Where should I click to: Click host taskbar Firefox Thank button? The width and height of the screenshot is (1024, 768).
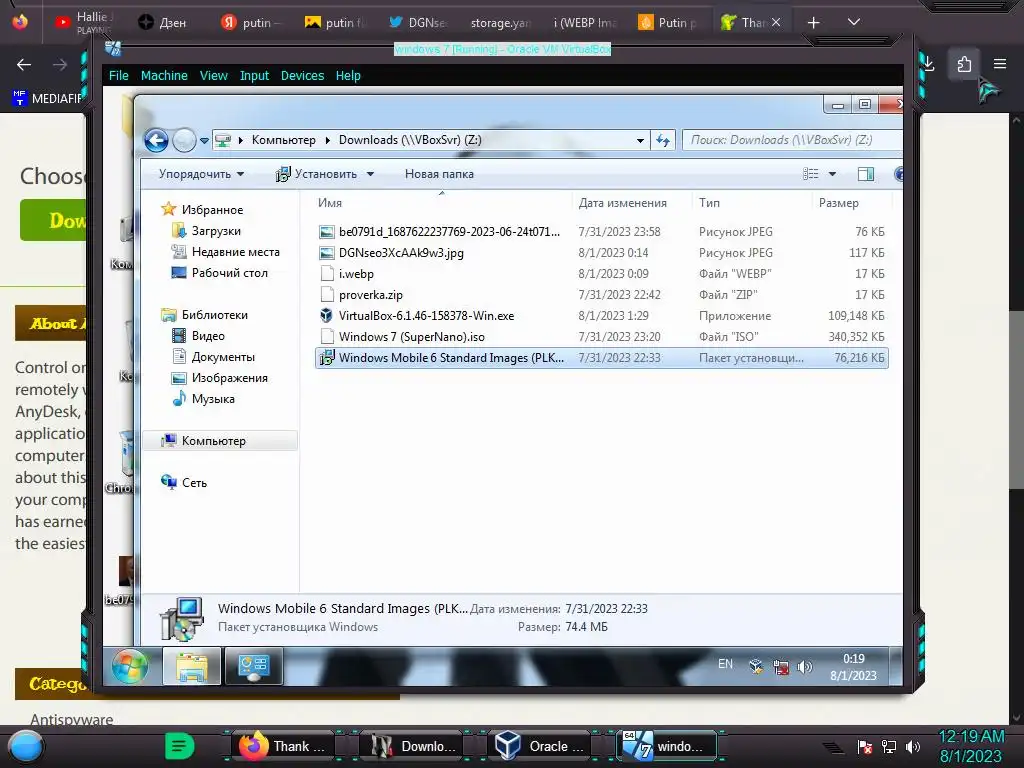coord(282,746)
